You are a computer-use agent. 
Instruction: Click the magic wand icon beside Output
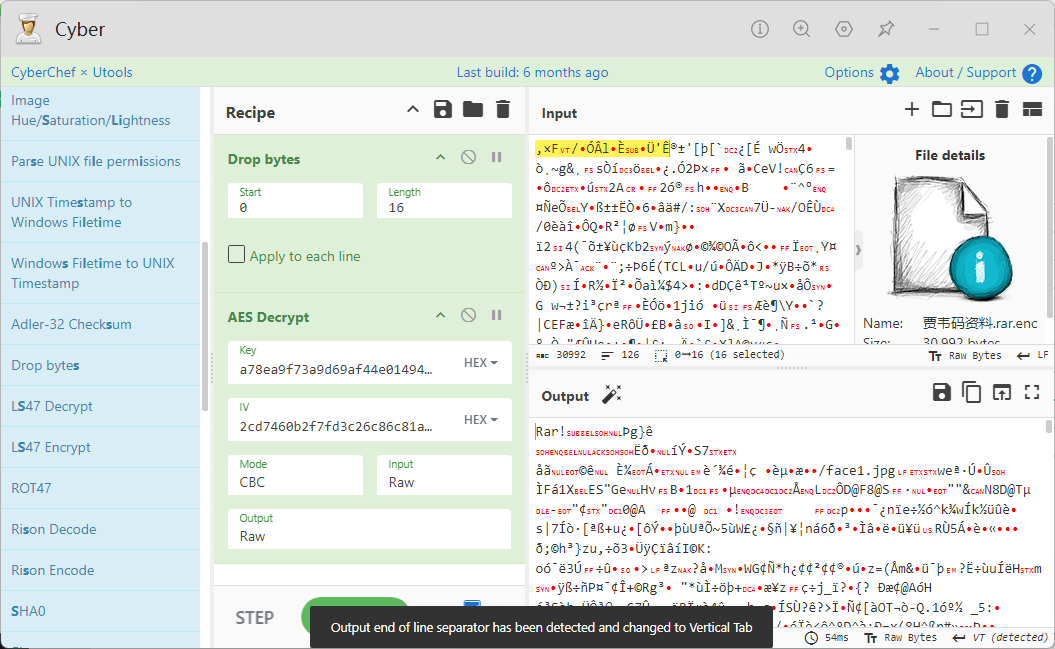(612, 395)
